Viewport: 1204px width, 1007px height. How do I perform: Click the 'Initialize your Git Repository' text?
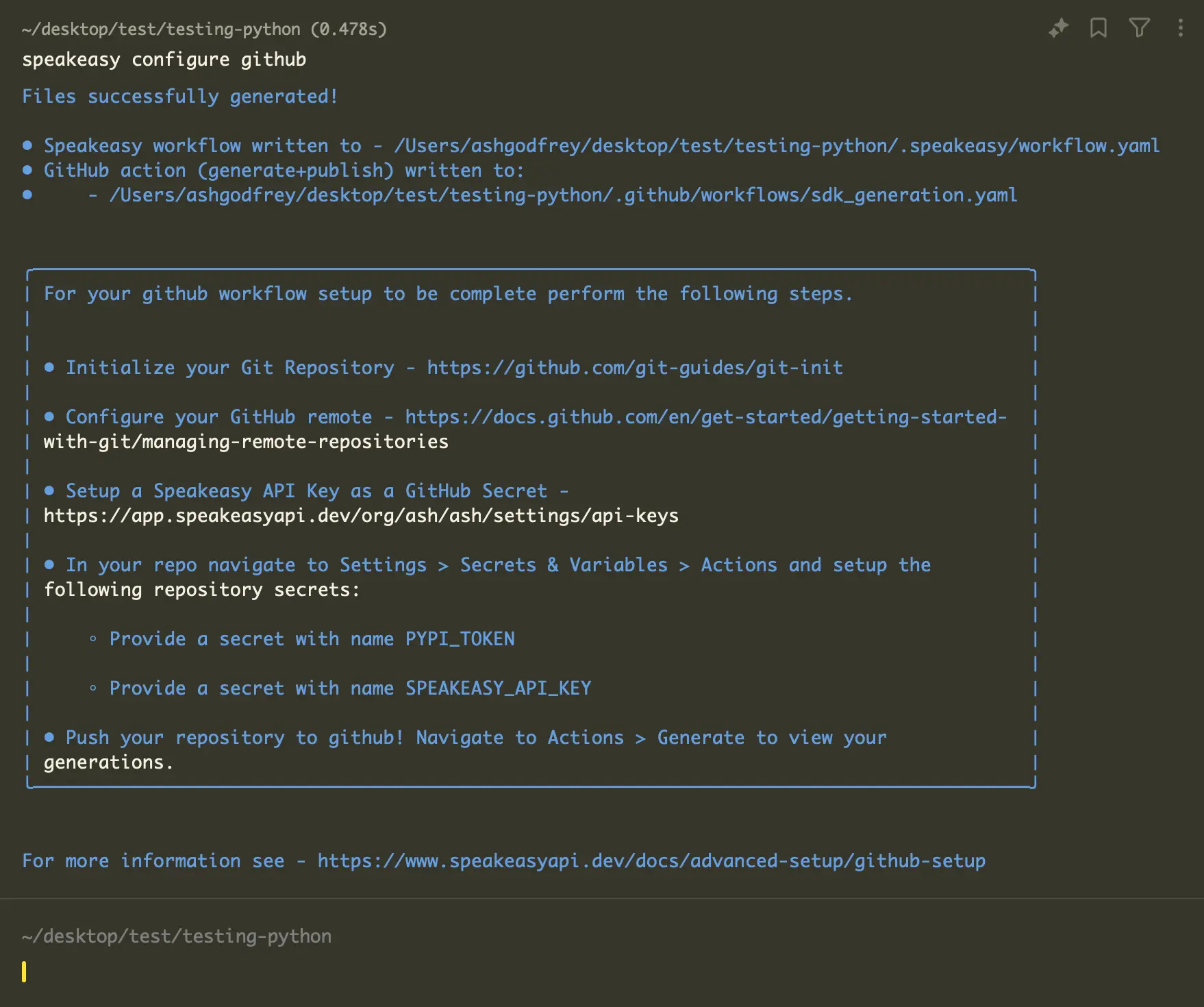[x=230, y=368]
